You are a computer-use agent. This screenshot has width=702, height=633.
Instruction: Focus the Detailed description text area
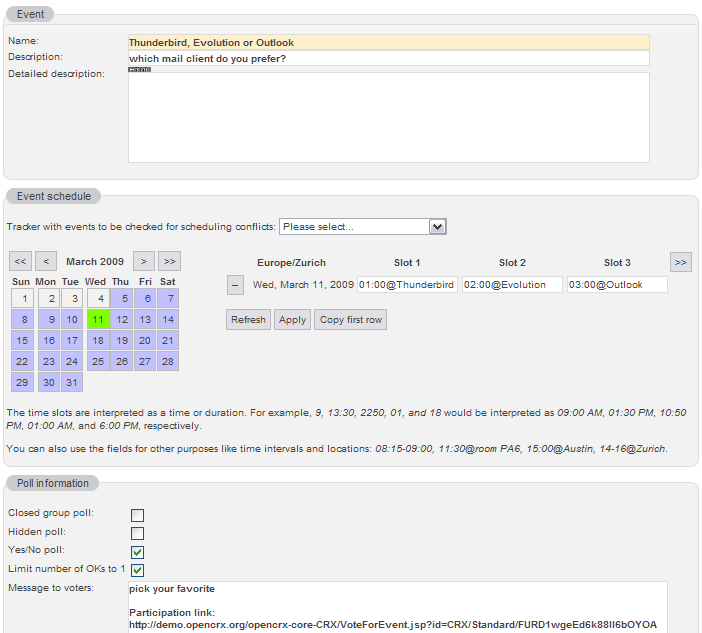389,117
